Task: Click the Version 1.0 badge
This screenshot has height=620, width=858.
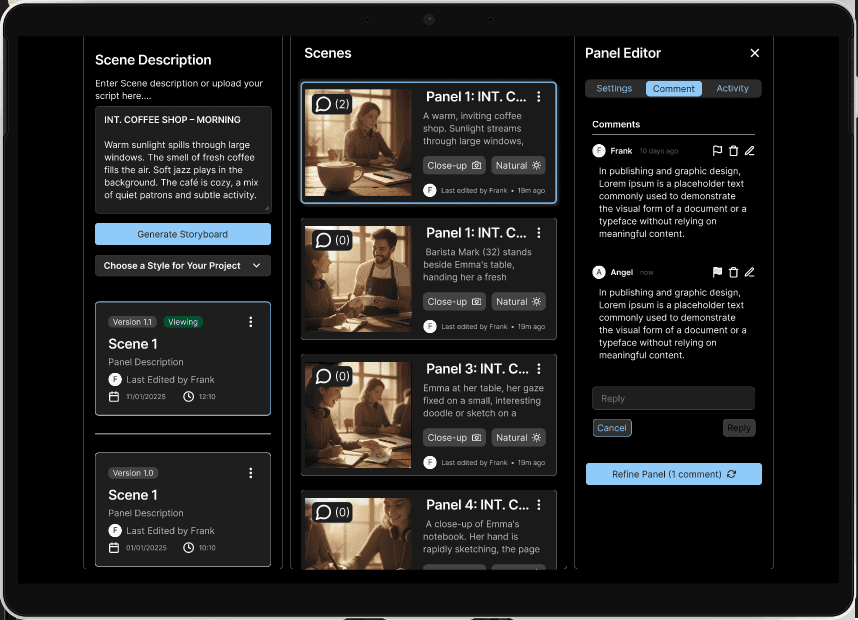Action: coord(133,473)
